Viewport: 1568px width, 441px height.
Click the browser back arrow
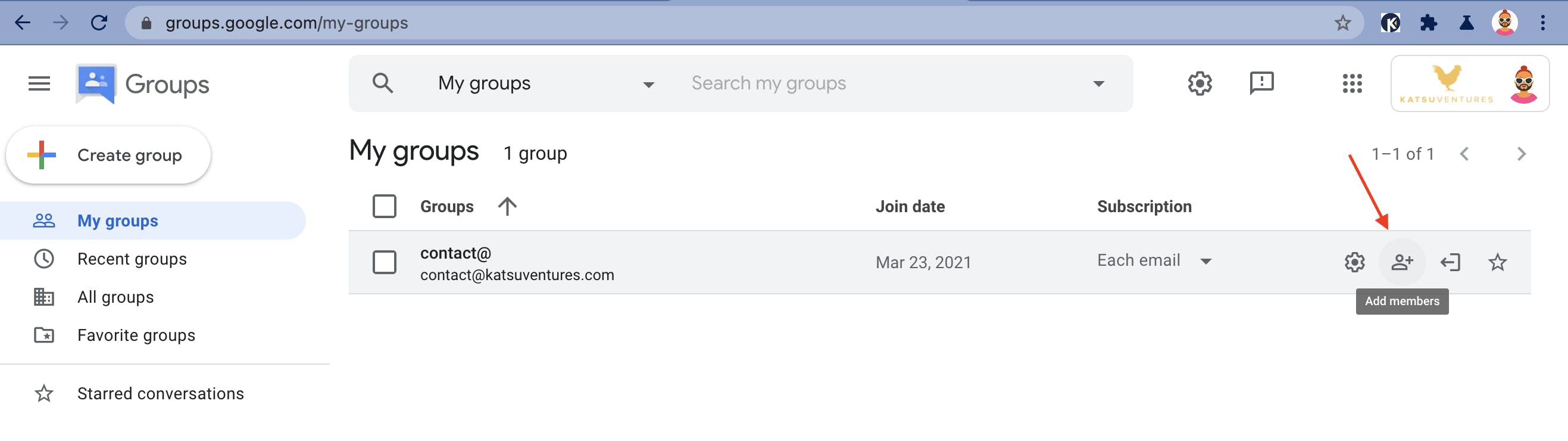[23, 23]
